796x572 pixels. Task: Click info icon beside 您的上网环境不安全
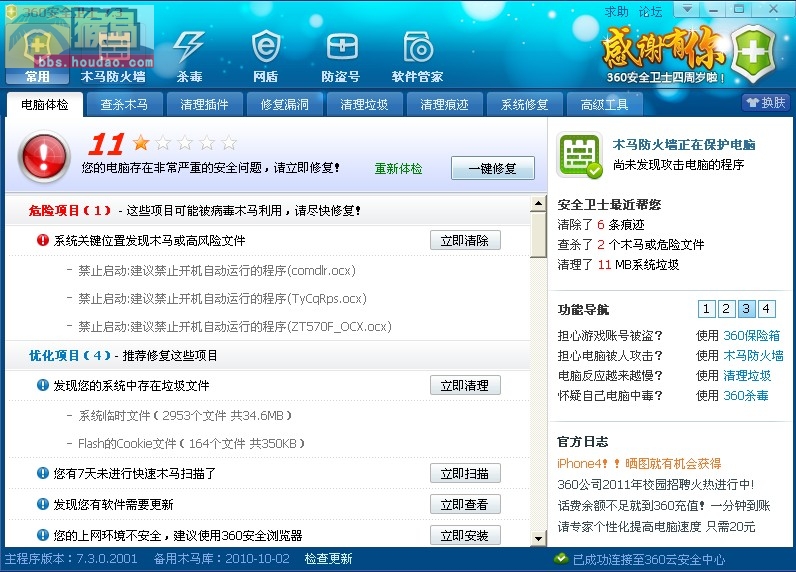click(43, 535)
